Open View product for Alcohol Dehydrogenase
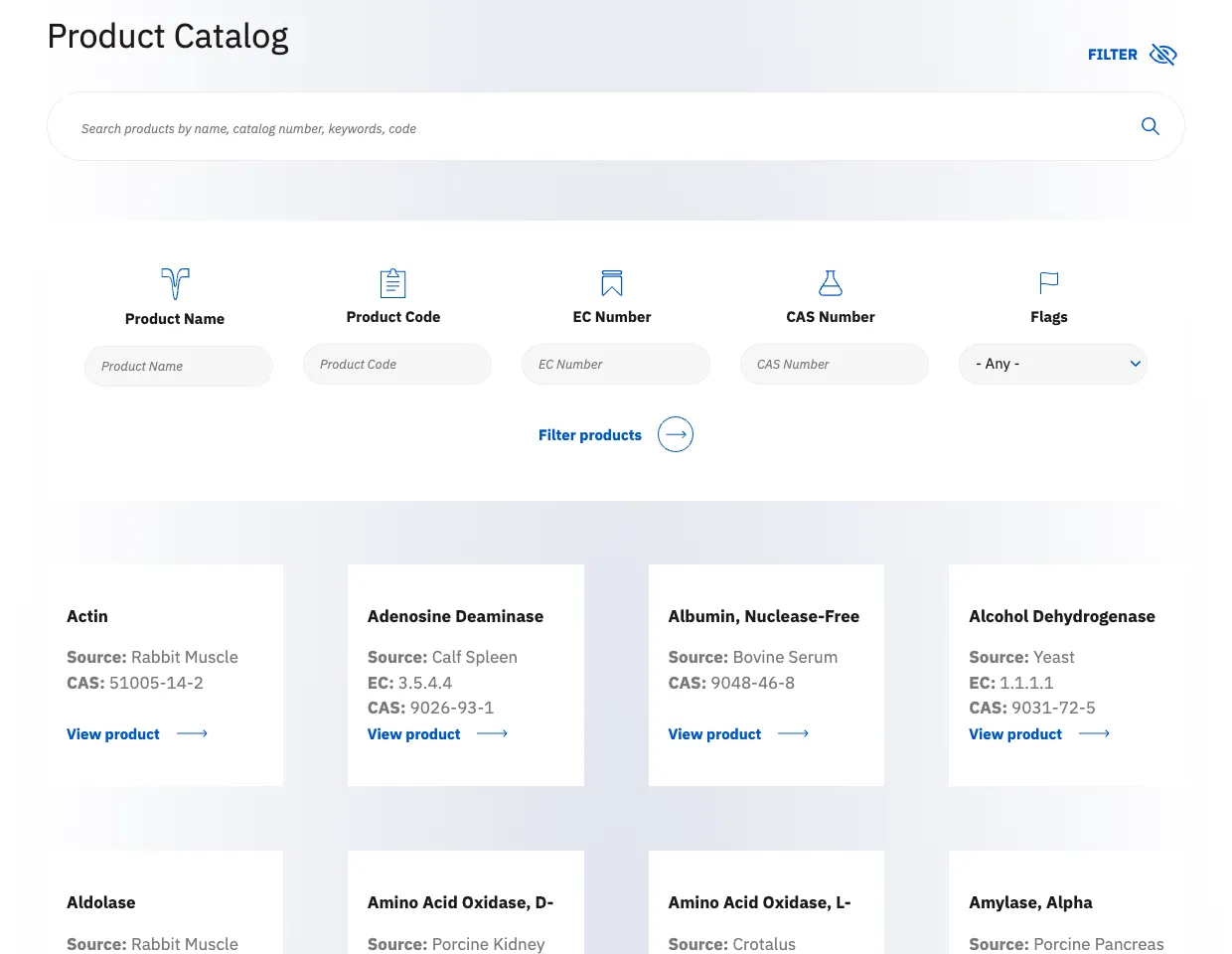1232x954 pixels. (1014, 733)
